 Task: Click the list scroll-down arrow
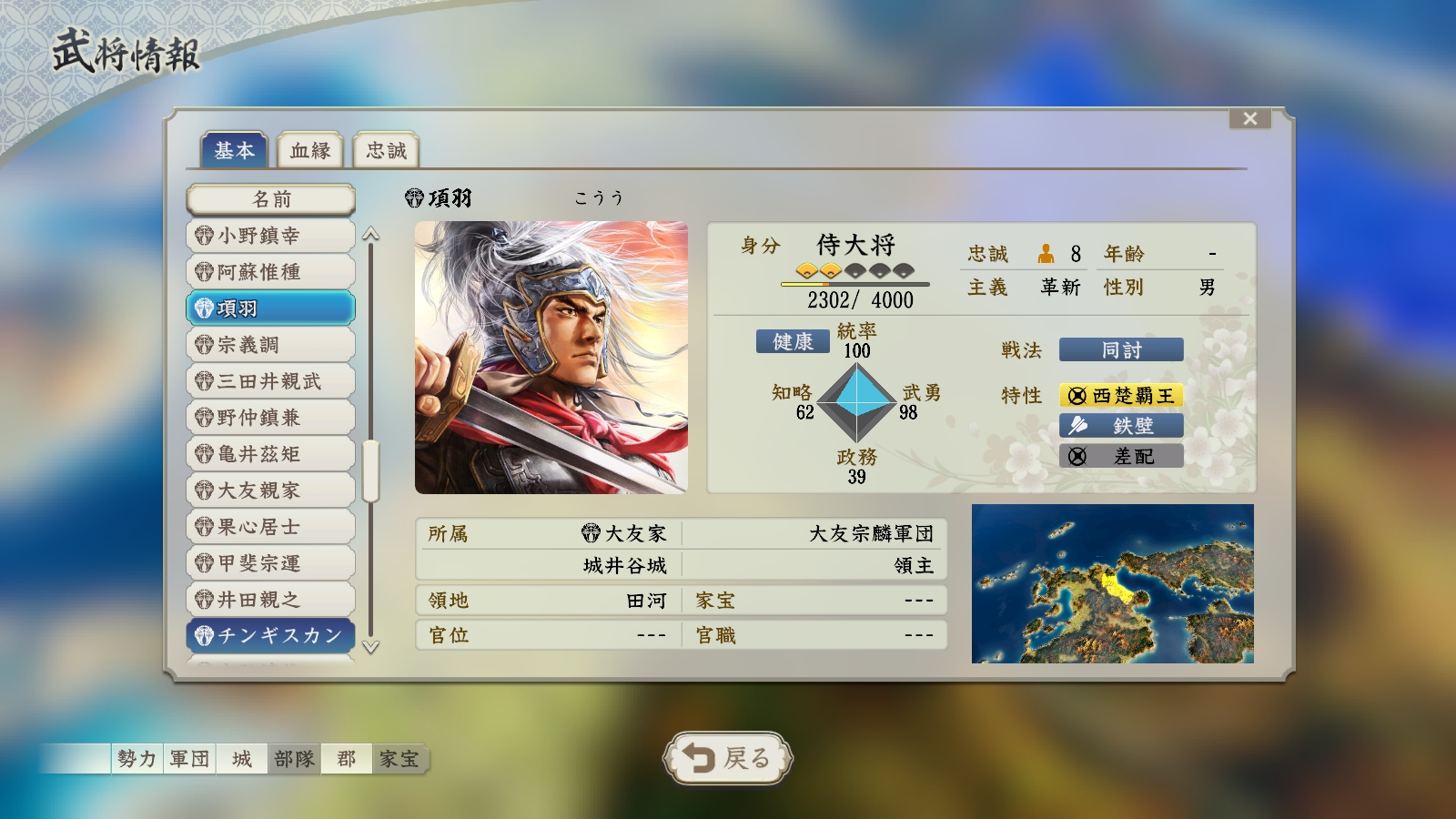point(370,647)
